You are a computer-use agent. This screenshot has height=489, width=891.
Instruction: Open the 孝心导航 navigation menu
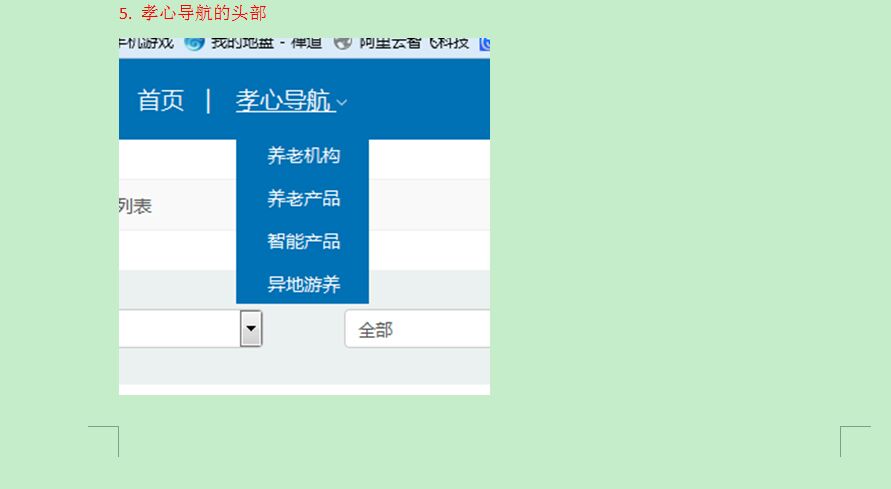tap(283, 101)
